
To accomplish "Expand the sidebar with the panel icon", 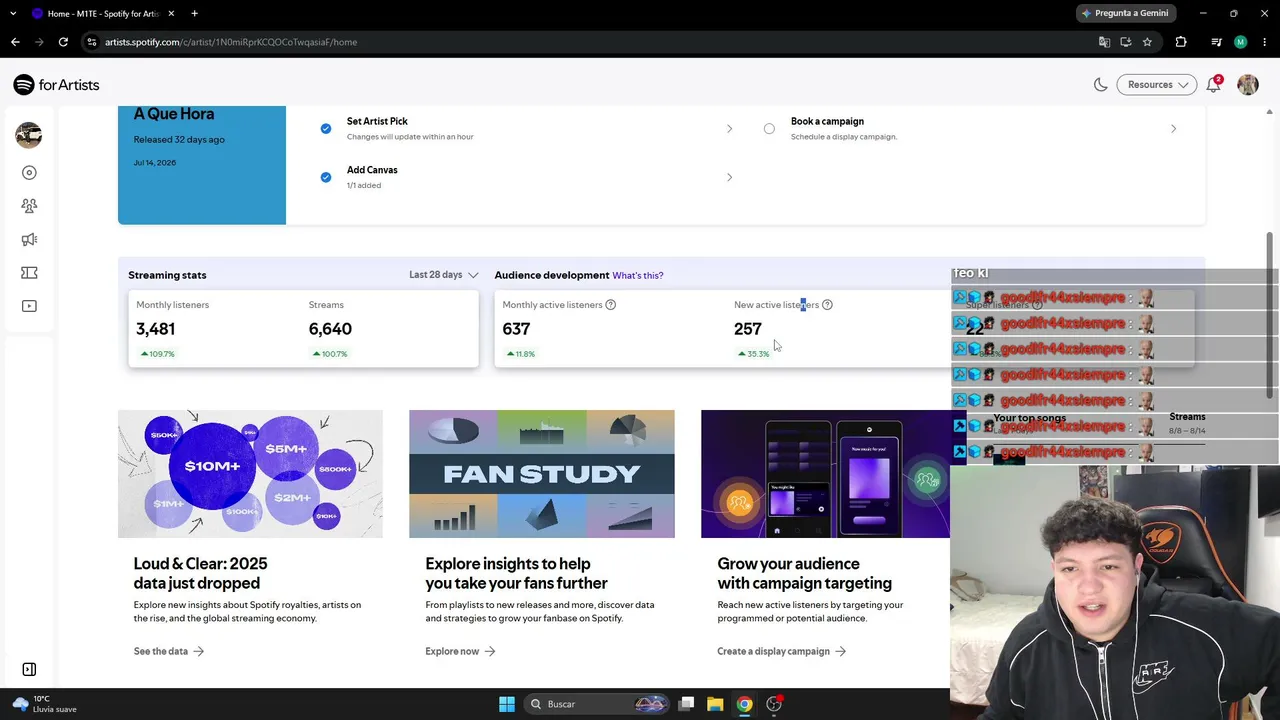I will [x=29, y=669].
